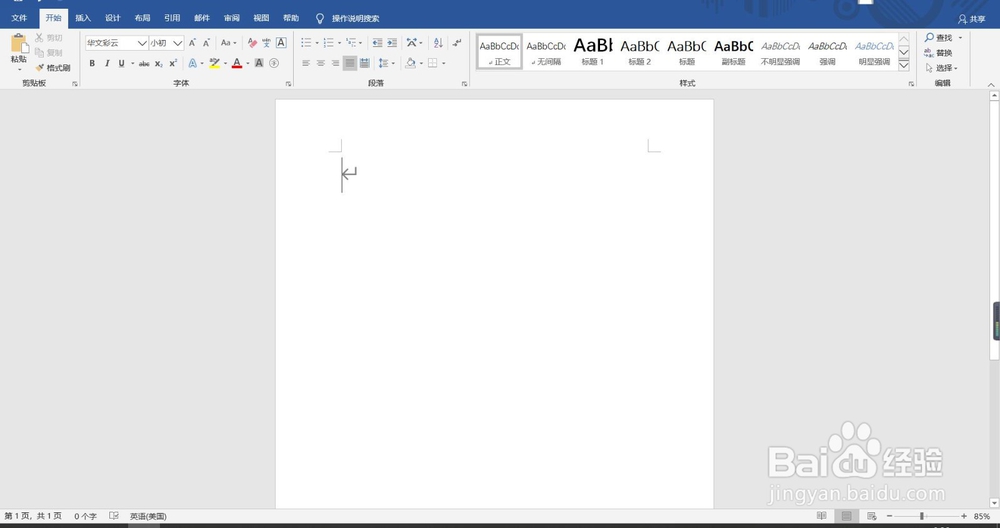Click the zoom in plus button
The width and height of the screenshot is (1000, 528).
(x=964, y=516)
